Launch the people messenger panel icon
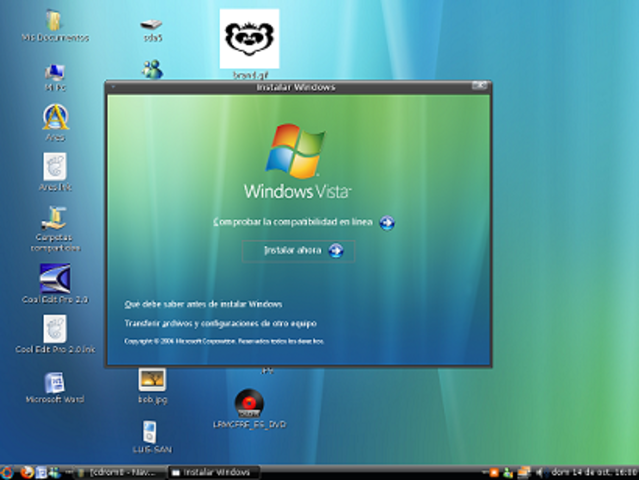 click(54, 473)
